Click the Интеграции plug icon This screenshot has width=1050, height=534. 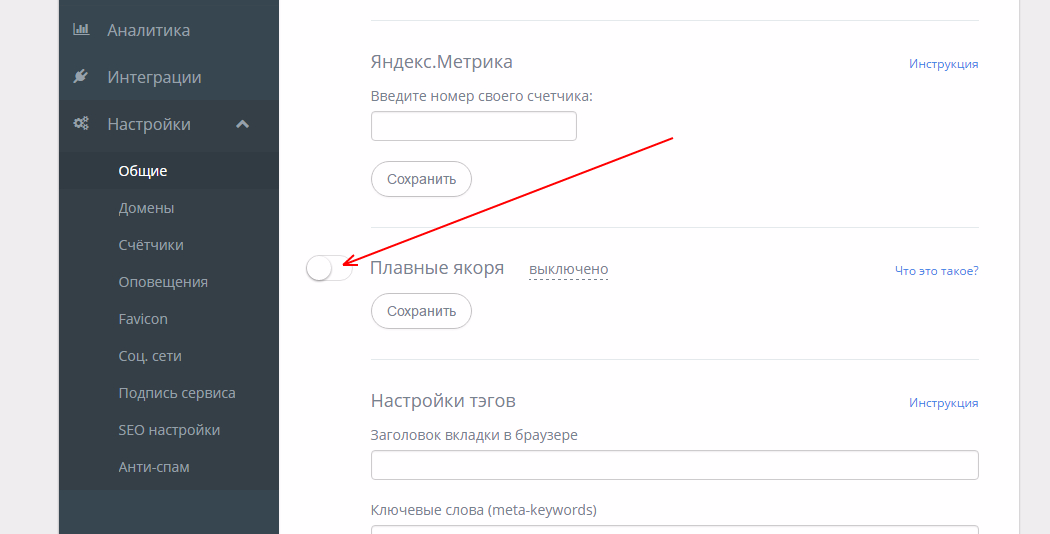(81, 76)
